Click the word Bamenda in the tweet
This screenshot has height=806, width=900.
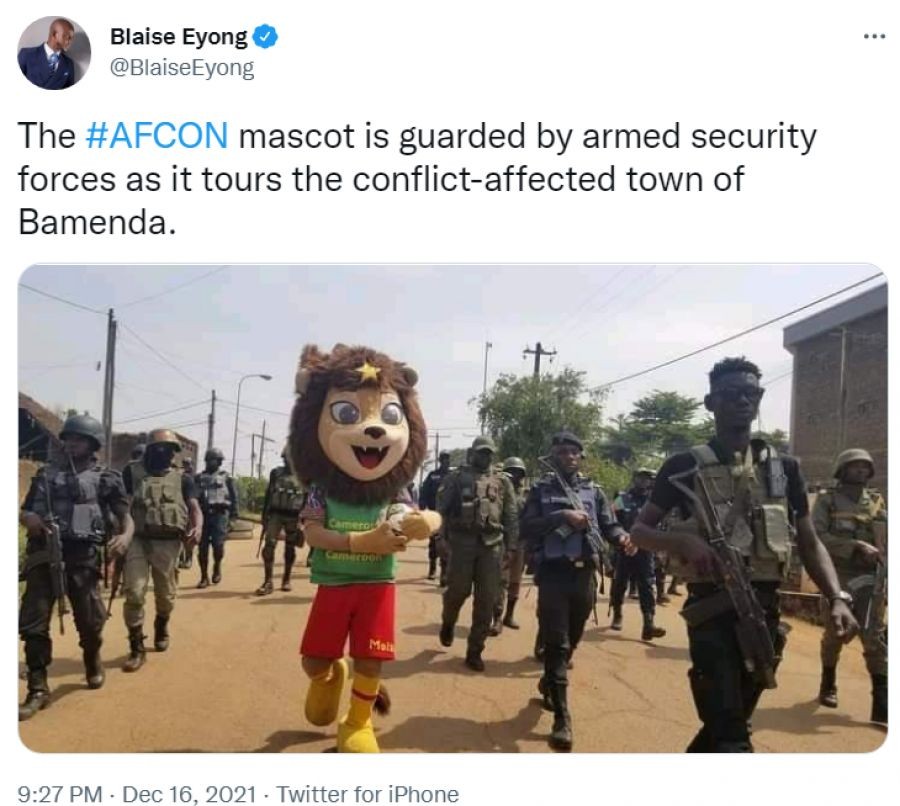[97, 222]
